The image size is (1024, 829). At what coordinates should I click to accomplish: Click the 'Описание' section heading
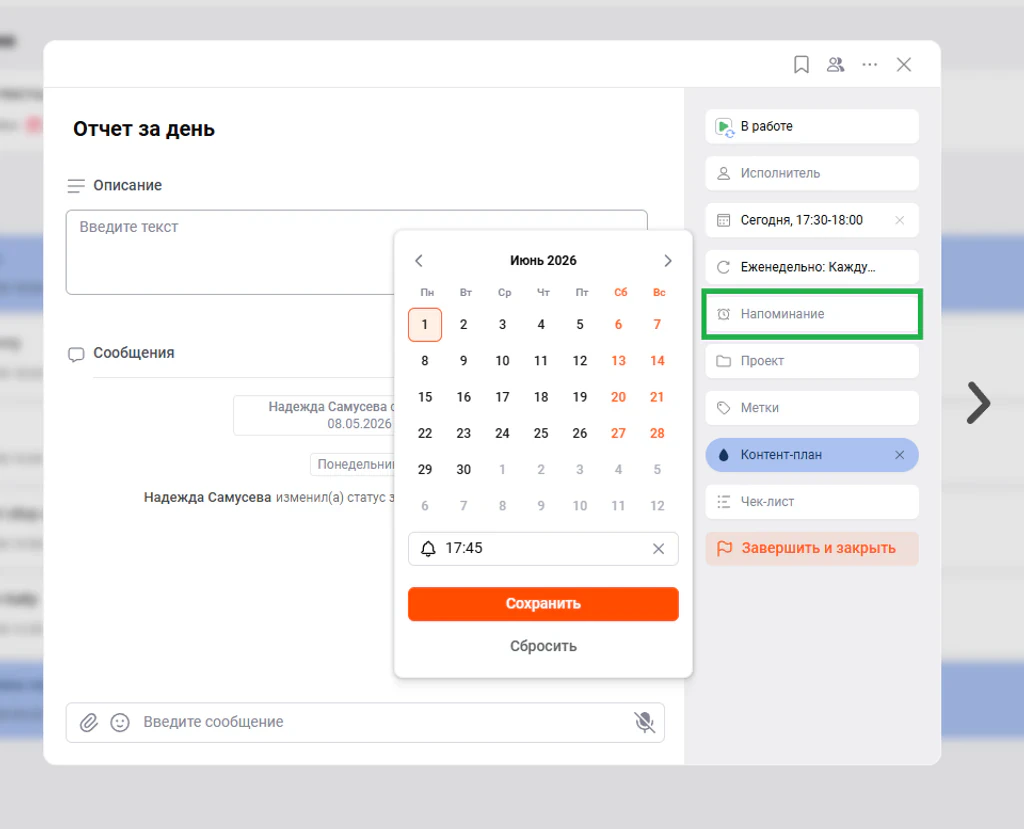127,186
